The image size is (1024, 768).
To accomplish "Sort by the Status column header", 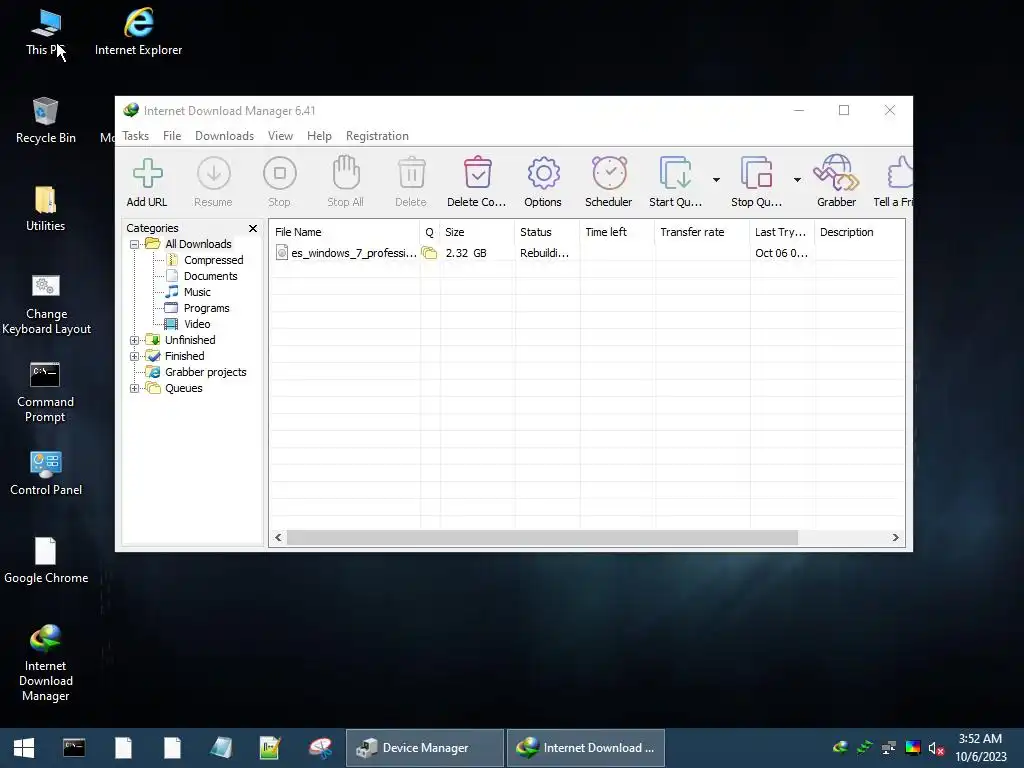I will [x=547, y=232].
